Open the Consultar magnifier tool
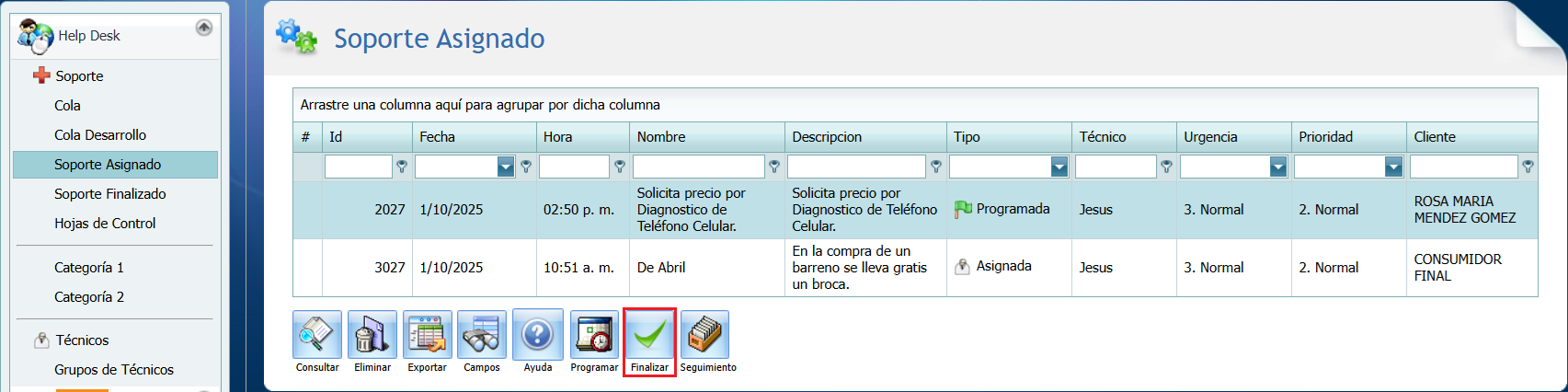 click(317, 334)
